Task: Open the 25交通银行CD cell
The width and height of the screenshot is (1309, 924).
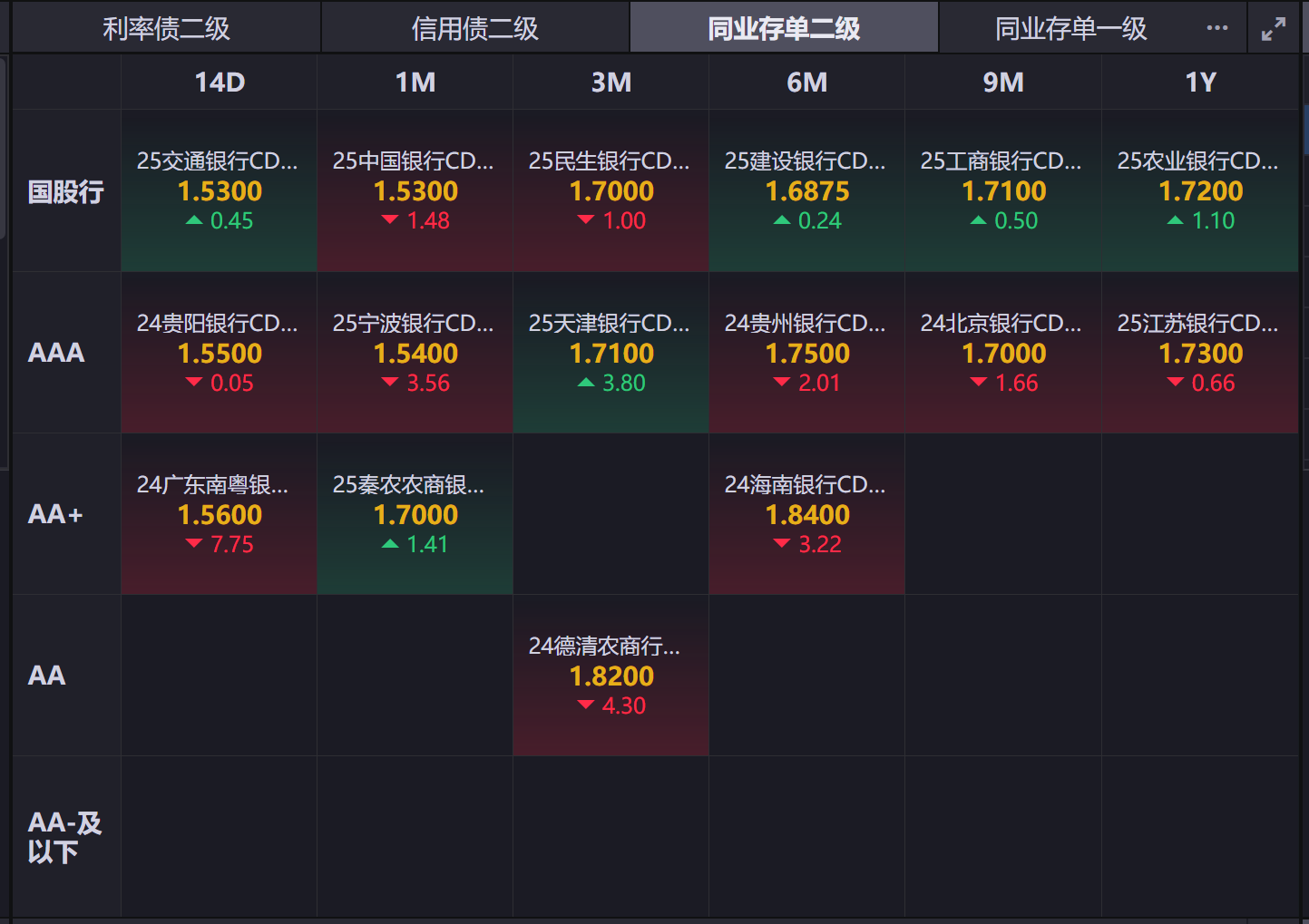Action: pos(220,191)
